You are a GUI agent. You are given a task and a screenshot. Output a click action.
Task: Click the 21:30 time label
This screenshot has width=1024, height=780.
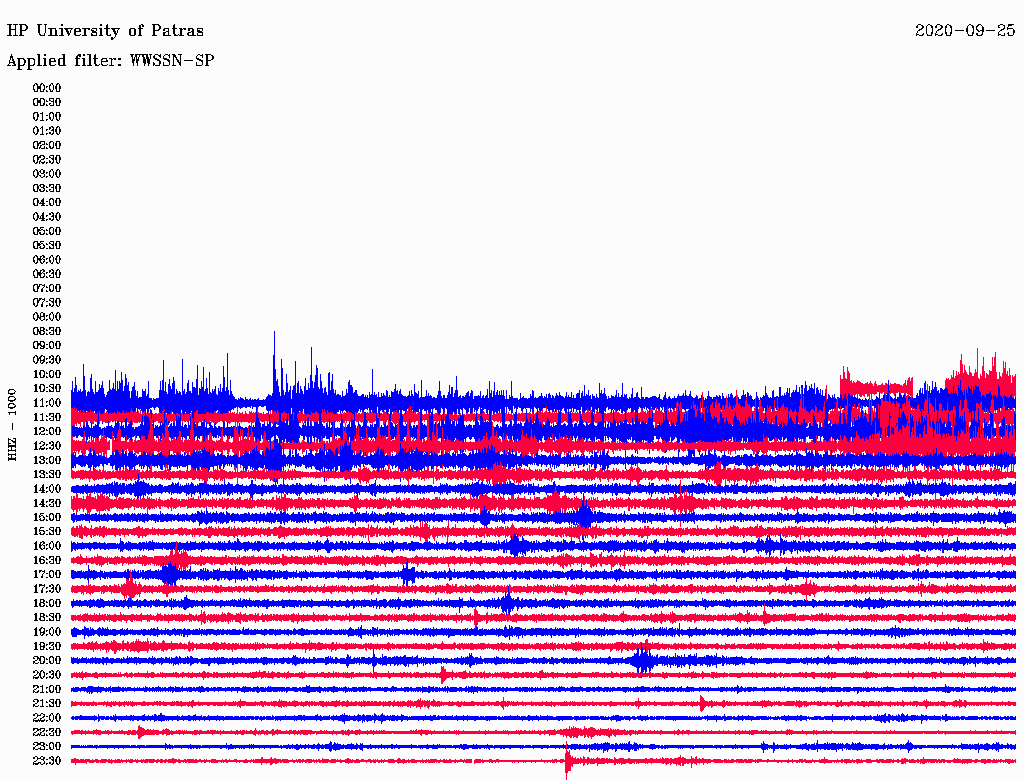point(46,704)
